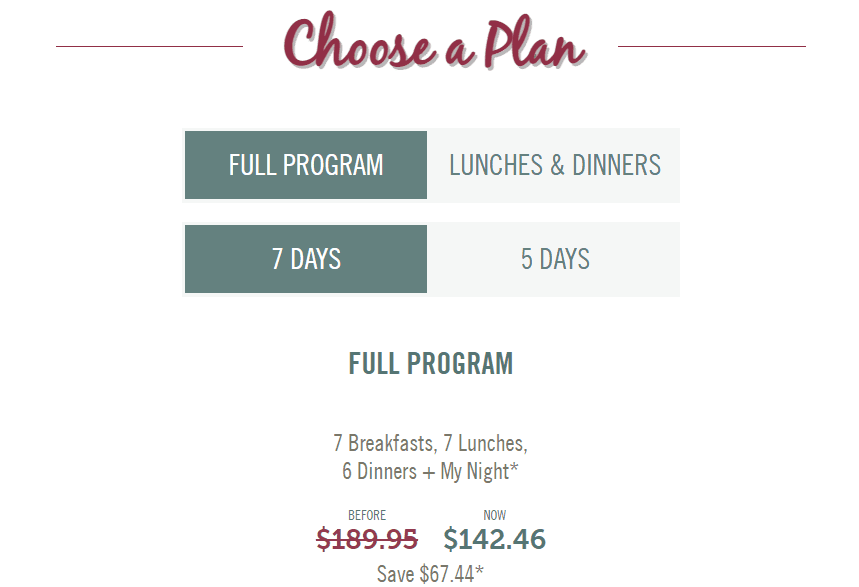Click the Choose a Plan heading
The image size is (859, 587).
pos(435,42)
